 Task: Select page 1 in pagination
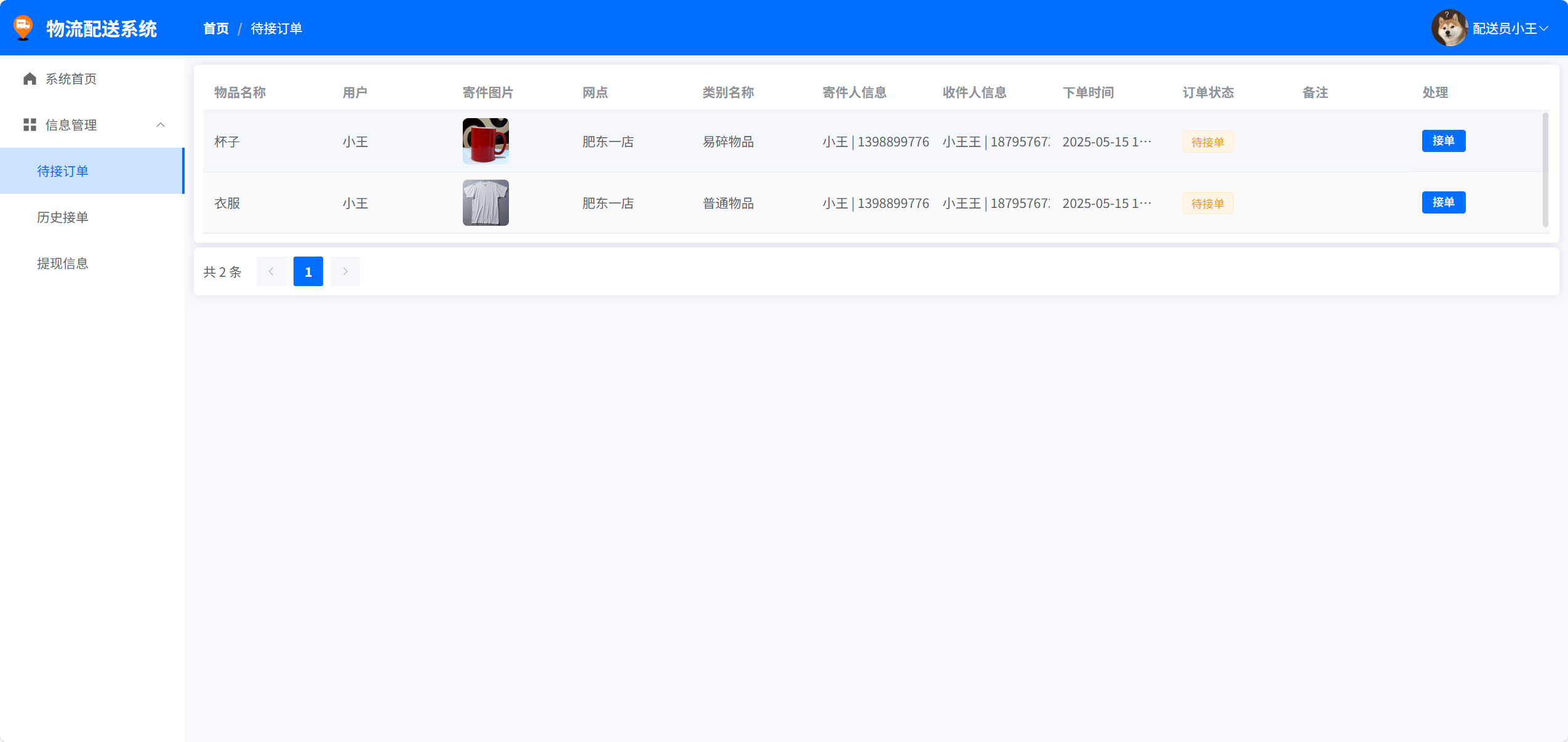click(308, 271)
